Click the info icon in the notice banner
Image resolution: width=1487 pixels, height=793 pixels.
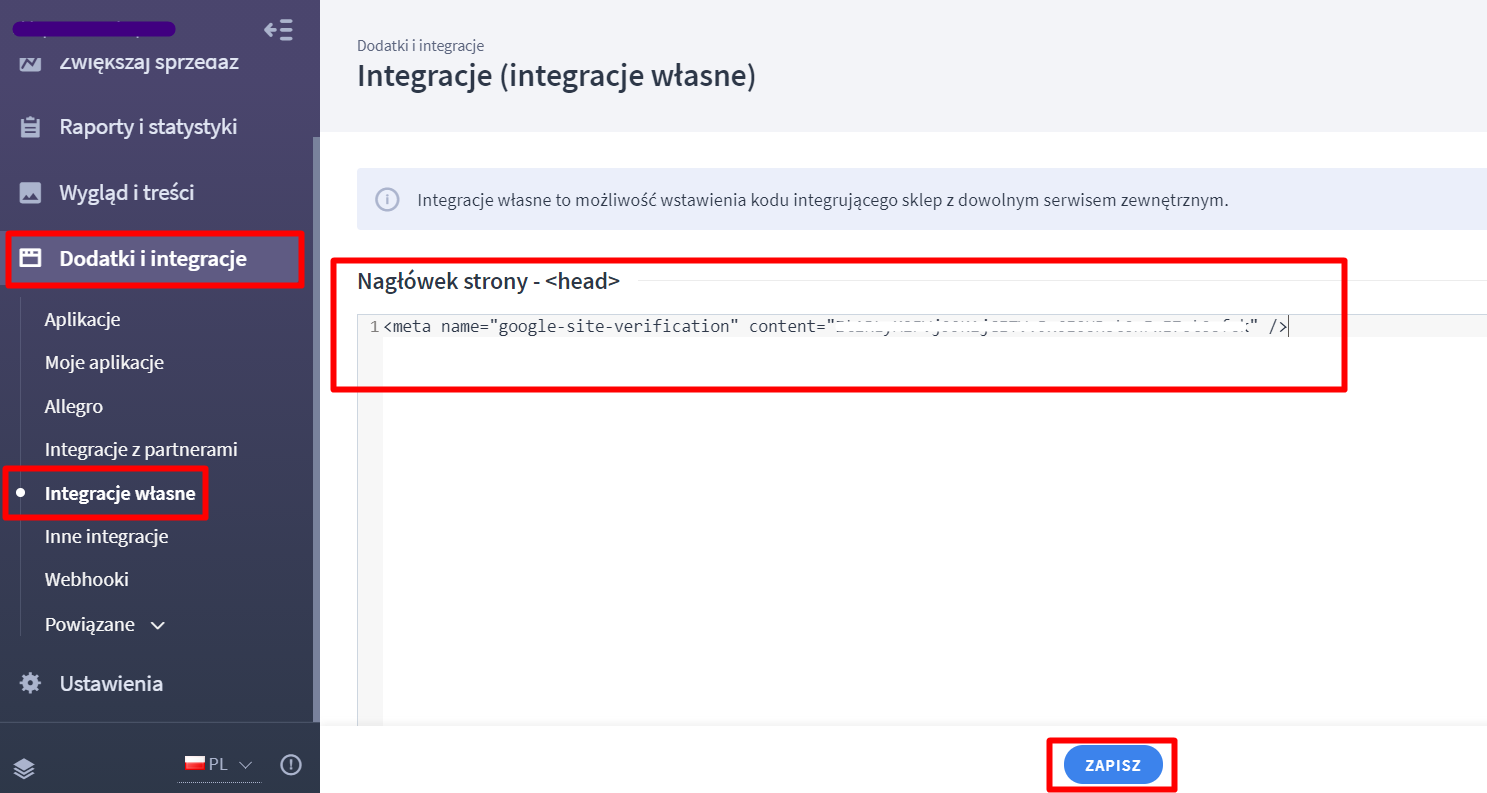(x=387, y=200)
